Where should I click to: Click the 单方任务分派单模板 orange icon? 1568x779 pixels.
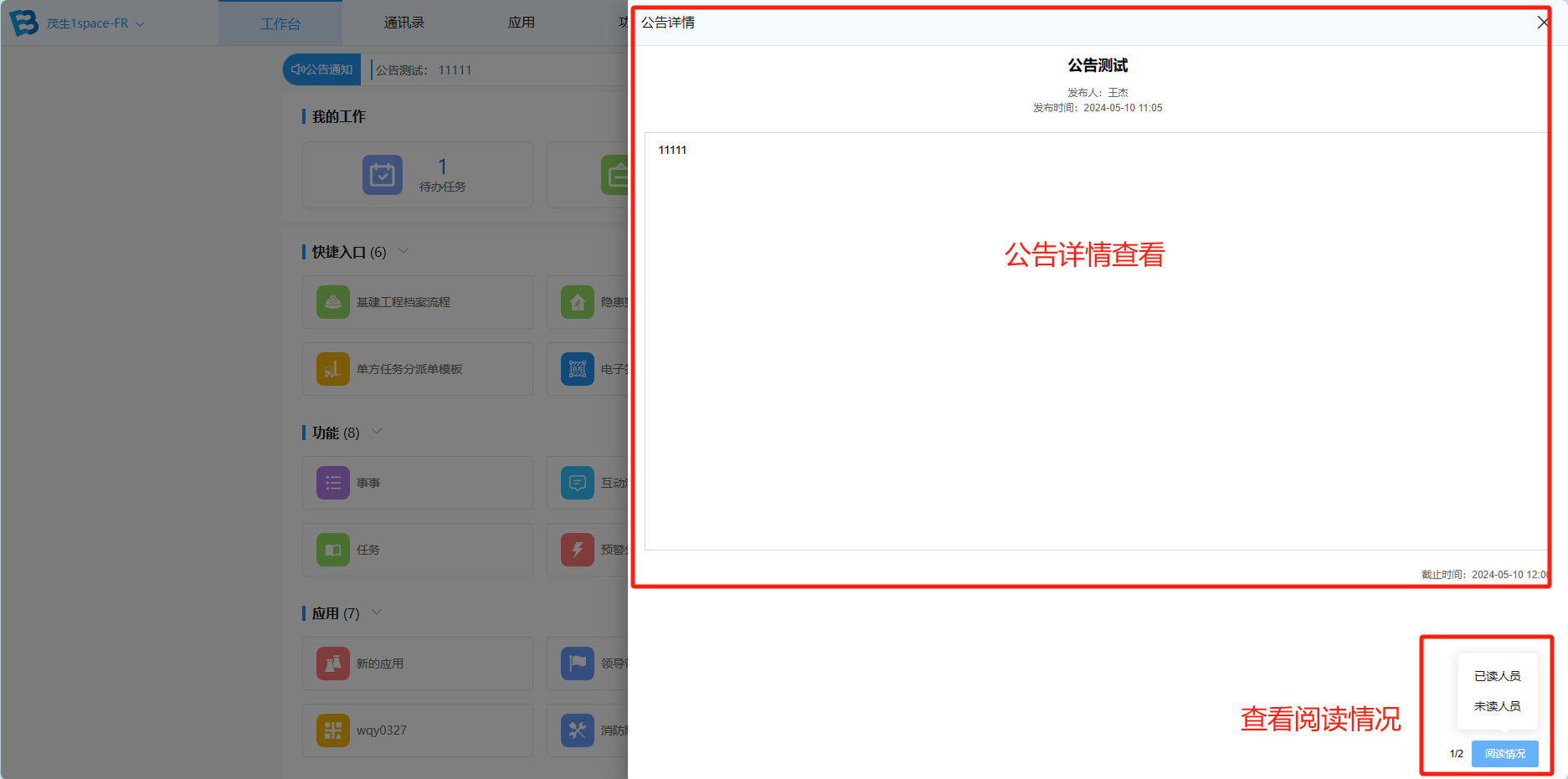point(333,369)
